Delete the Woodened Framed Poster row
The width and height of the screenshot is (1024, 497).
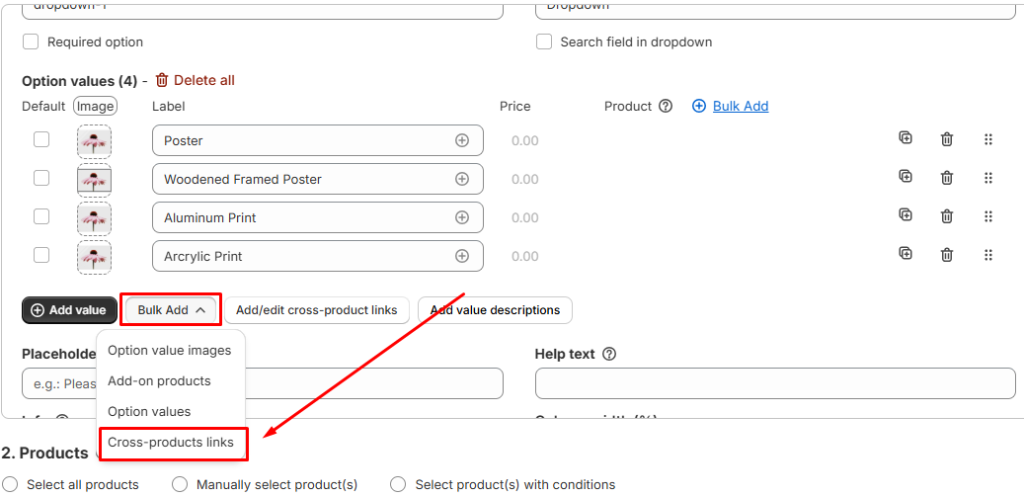coord(946,178)
